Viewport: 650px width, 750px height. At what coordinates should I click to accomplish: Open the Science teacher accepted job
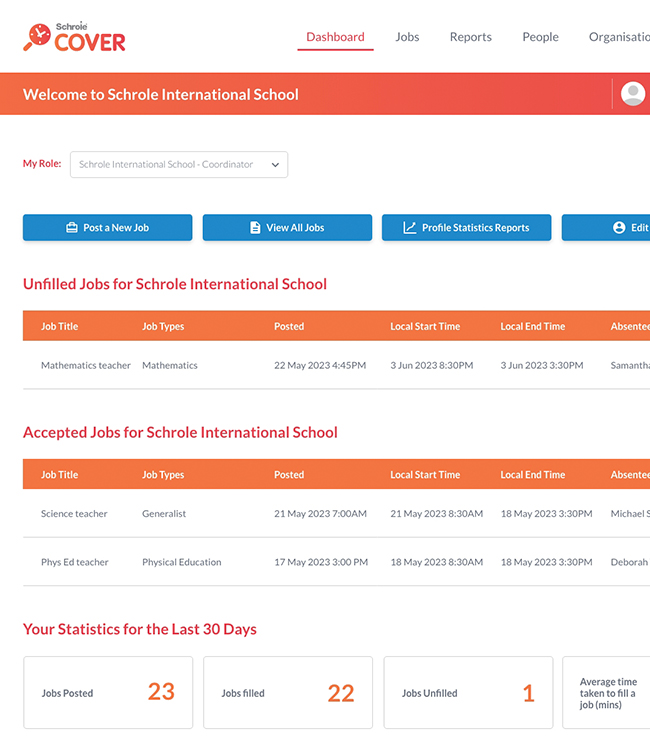[x=74, y=514]
